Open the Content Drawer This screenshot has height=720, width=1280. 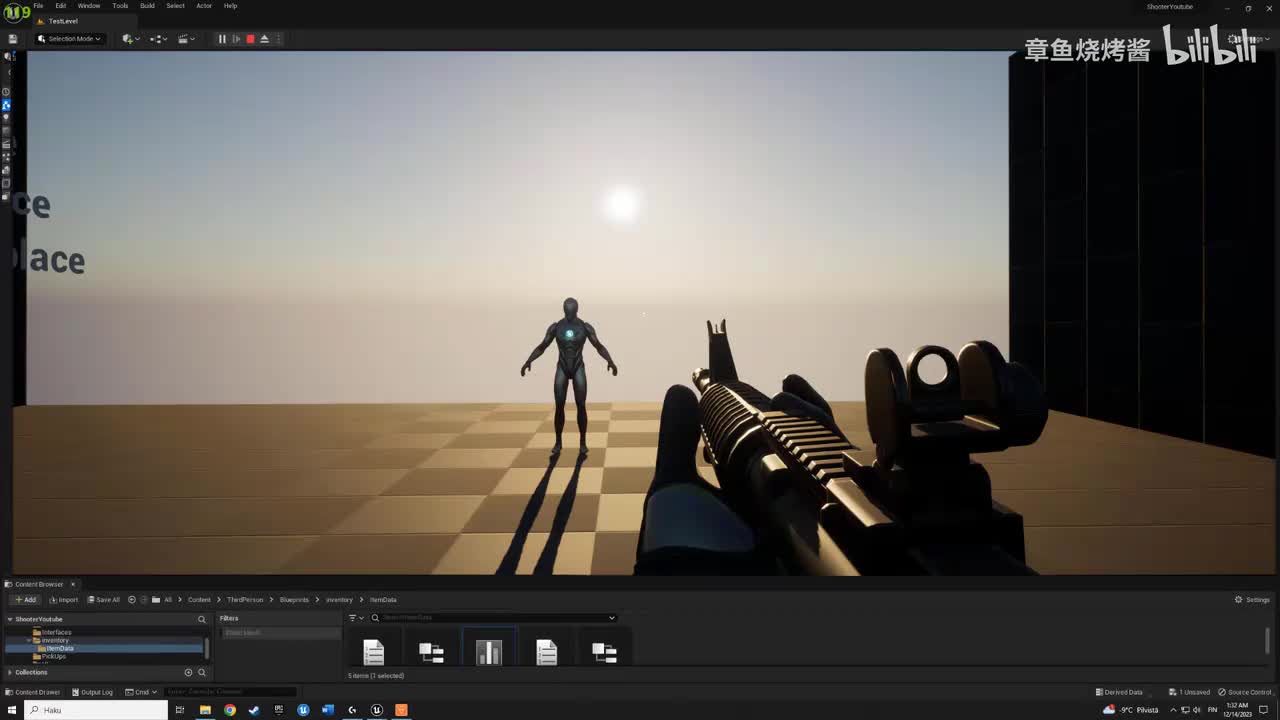(33, 692)
